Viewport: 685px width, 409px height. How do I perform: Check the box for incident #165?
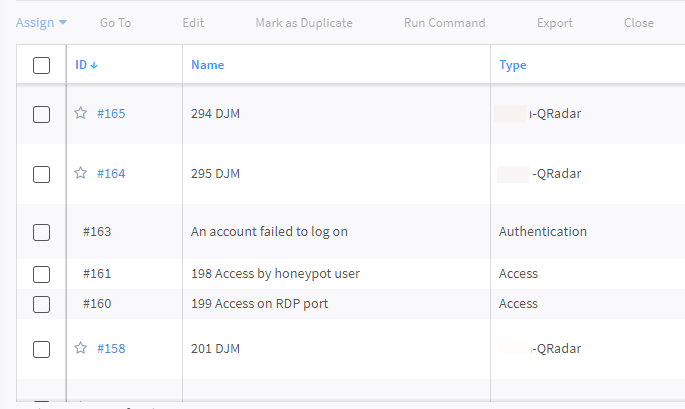41,114
